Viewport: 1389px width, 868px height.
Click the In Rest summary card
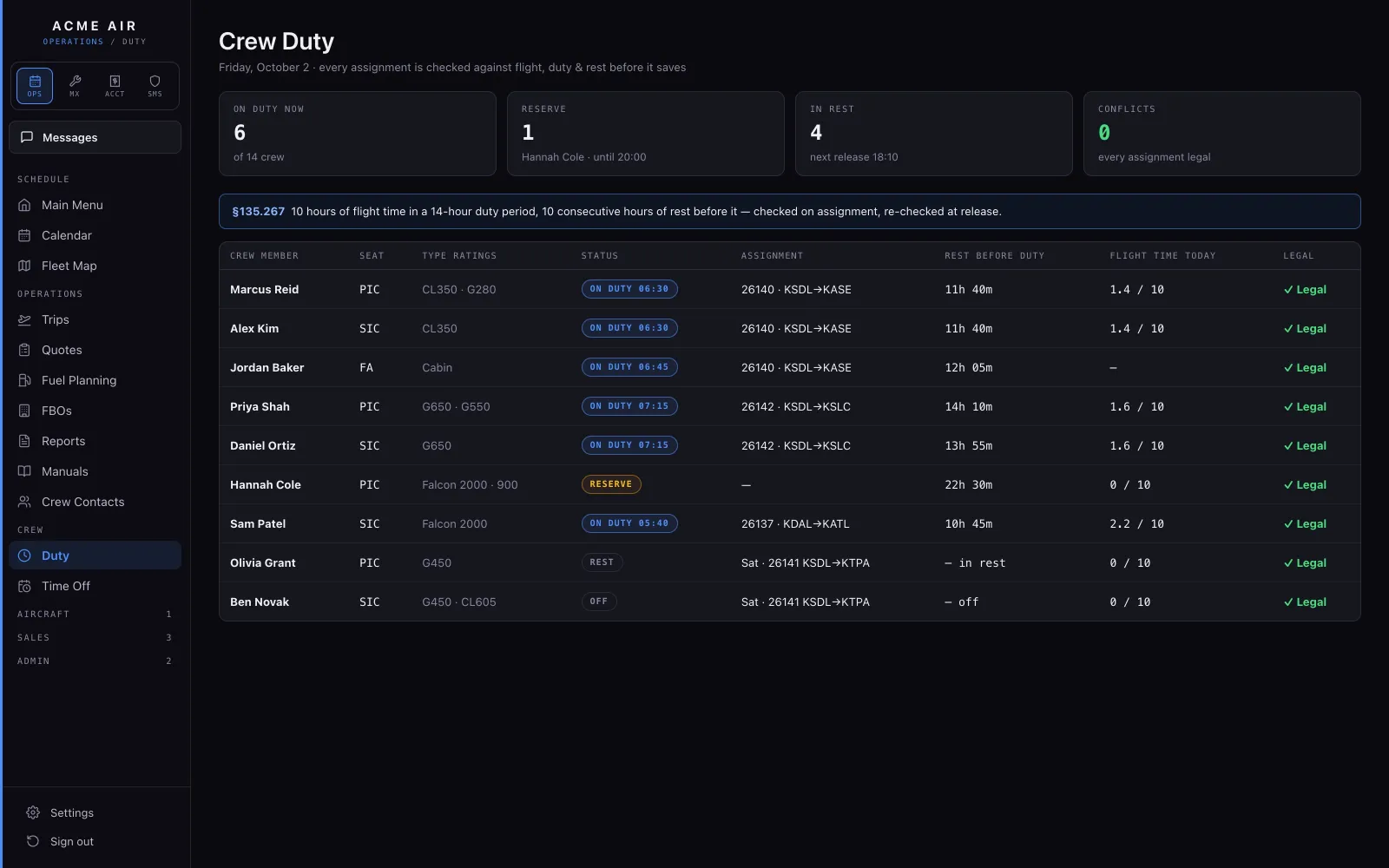(x=934, y=134)
